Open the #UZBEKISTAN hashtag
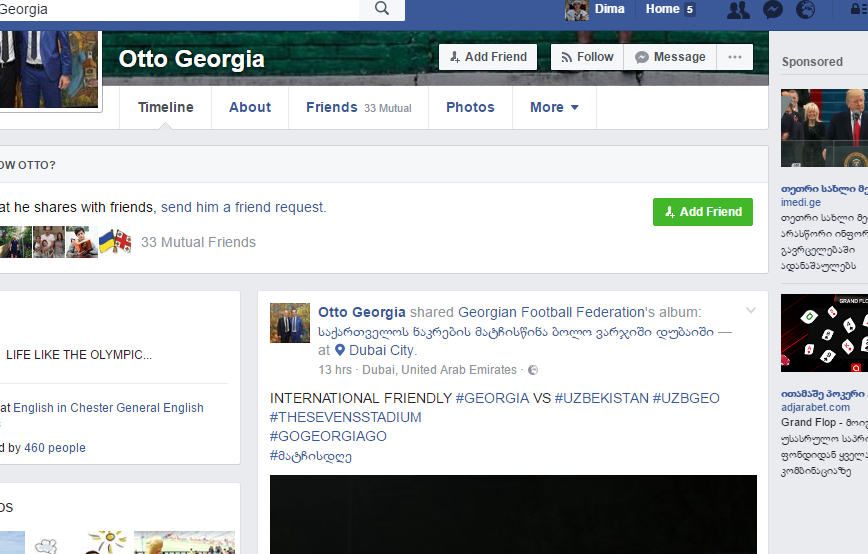The image size is (868, 554). (601, 398)
